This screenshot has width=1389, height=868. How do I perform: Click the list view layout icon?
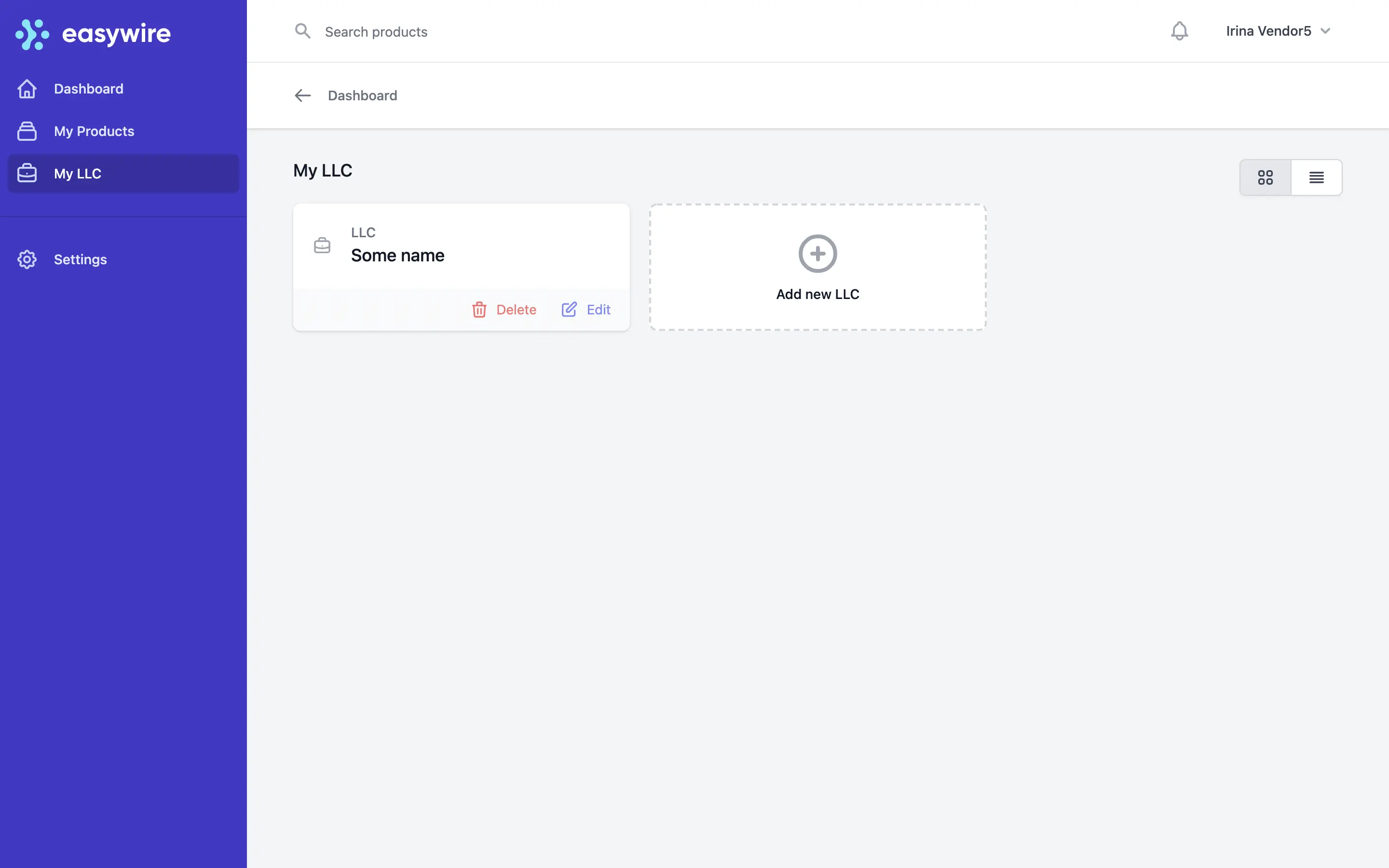coord(1316,176)
